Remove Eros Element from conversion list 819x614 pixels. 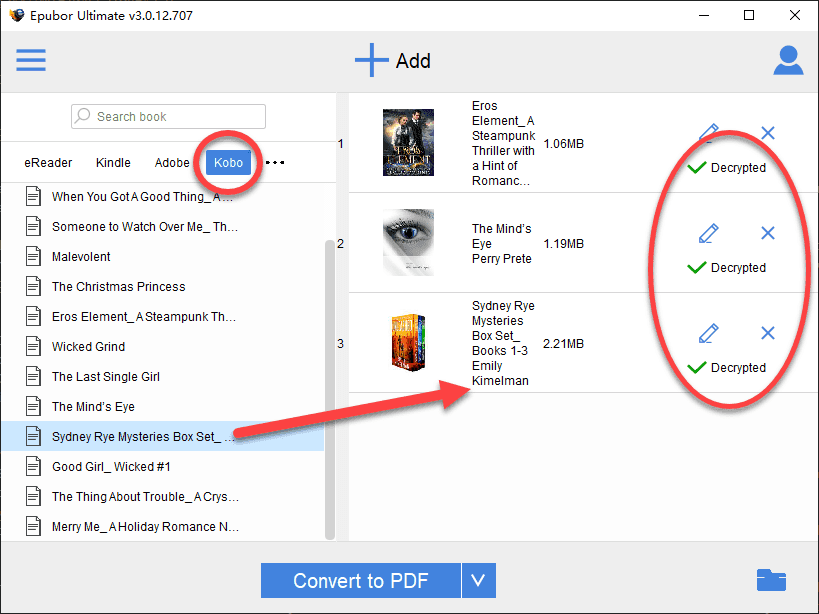point(768,133)
